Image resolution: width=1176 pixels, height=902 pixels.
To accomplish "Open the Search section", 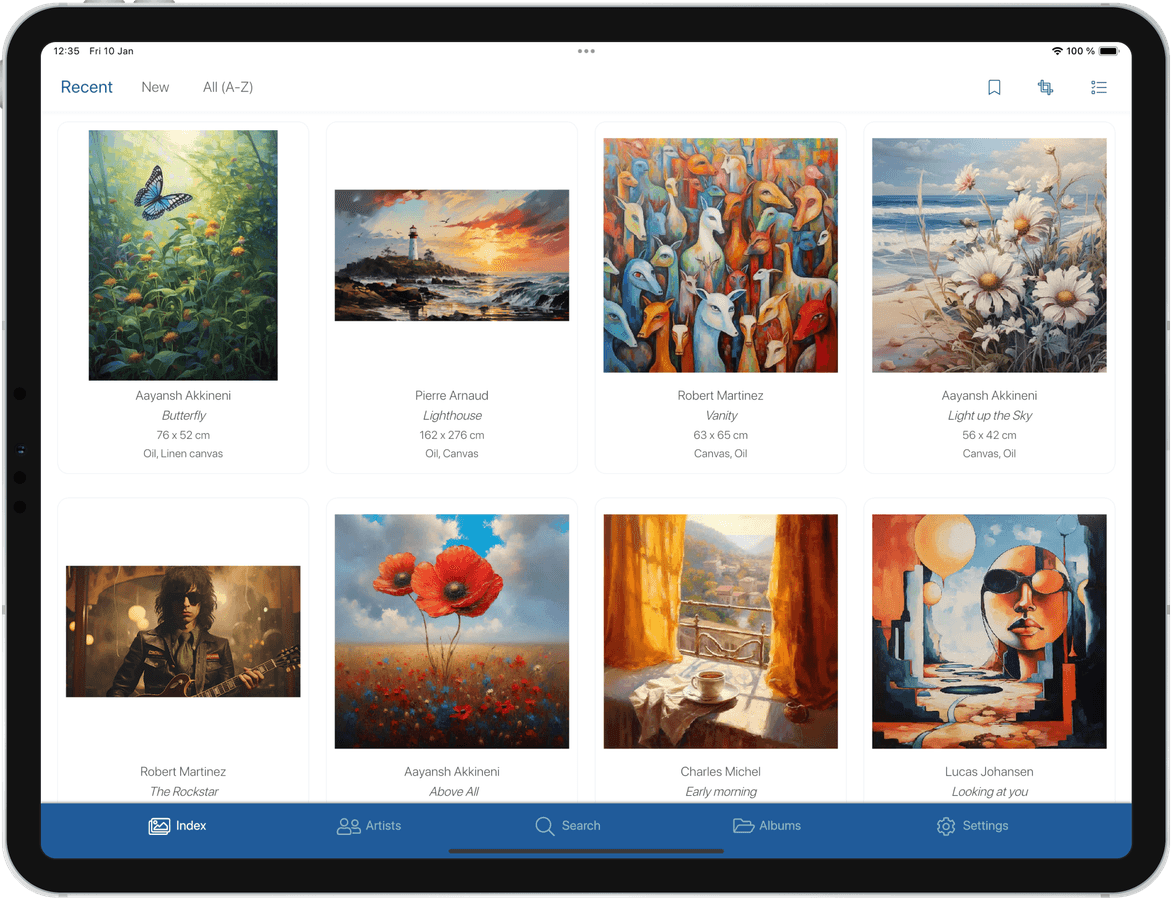I will 568,826.
